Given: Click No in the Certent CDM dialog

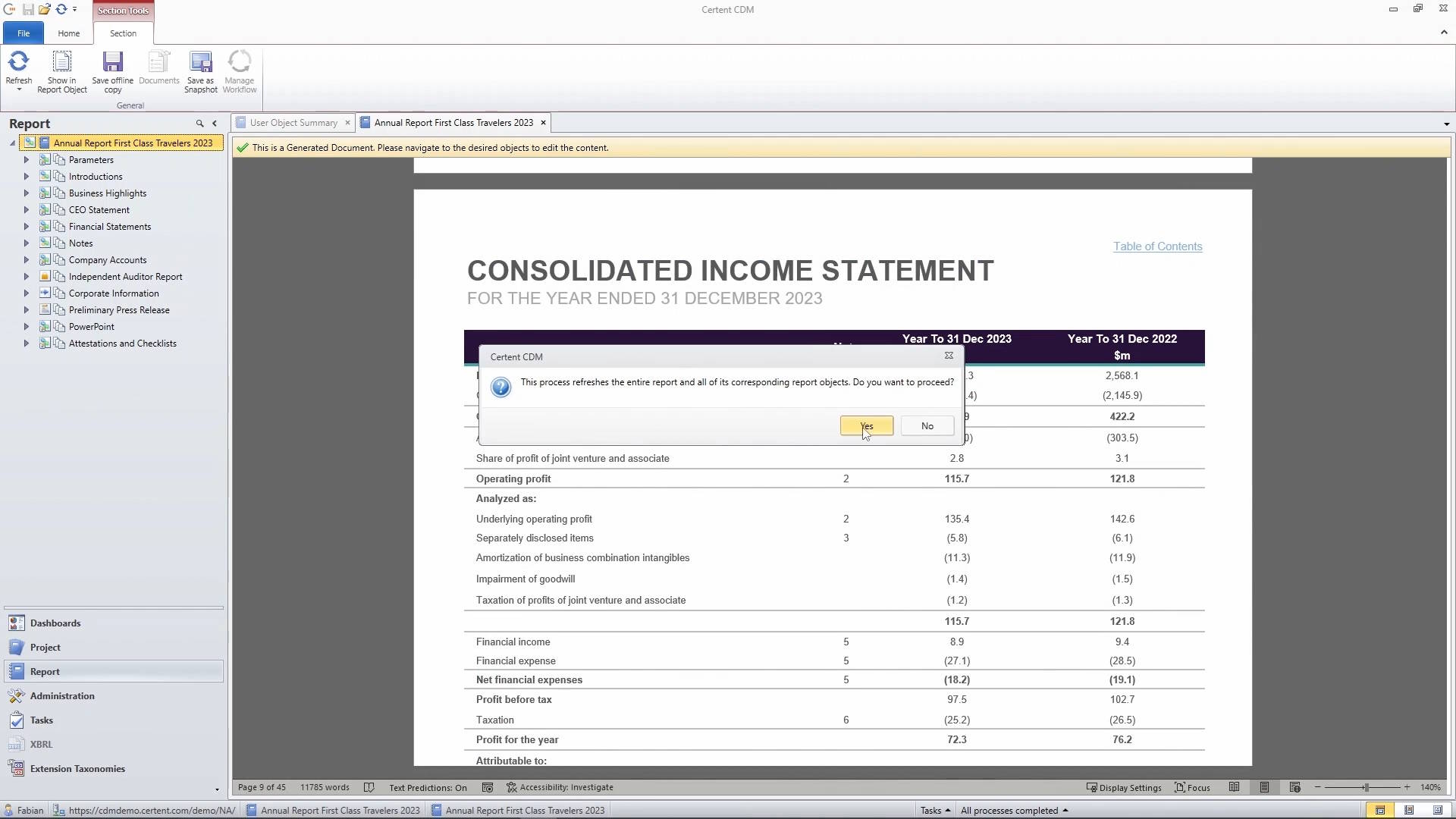Looking at the screenshot, I should [927, 426].
